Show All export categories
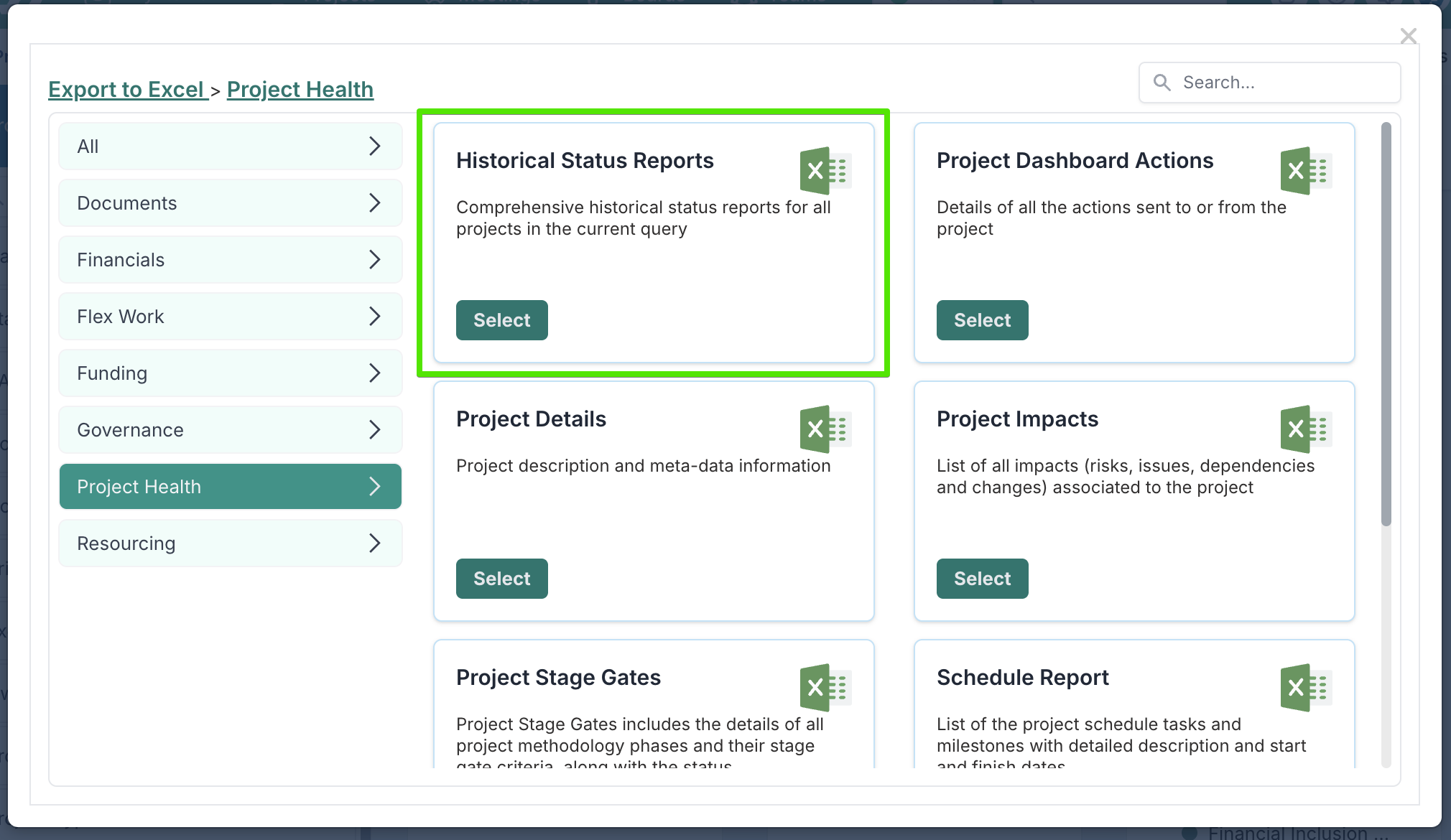The height and width of the screenshot is (840, 1451). pyautogui.click(x=230, y=146)
